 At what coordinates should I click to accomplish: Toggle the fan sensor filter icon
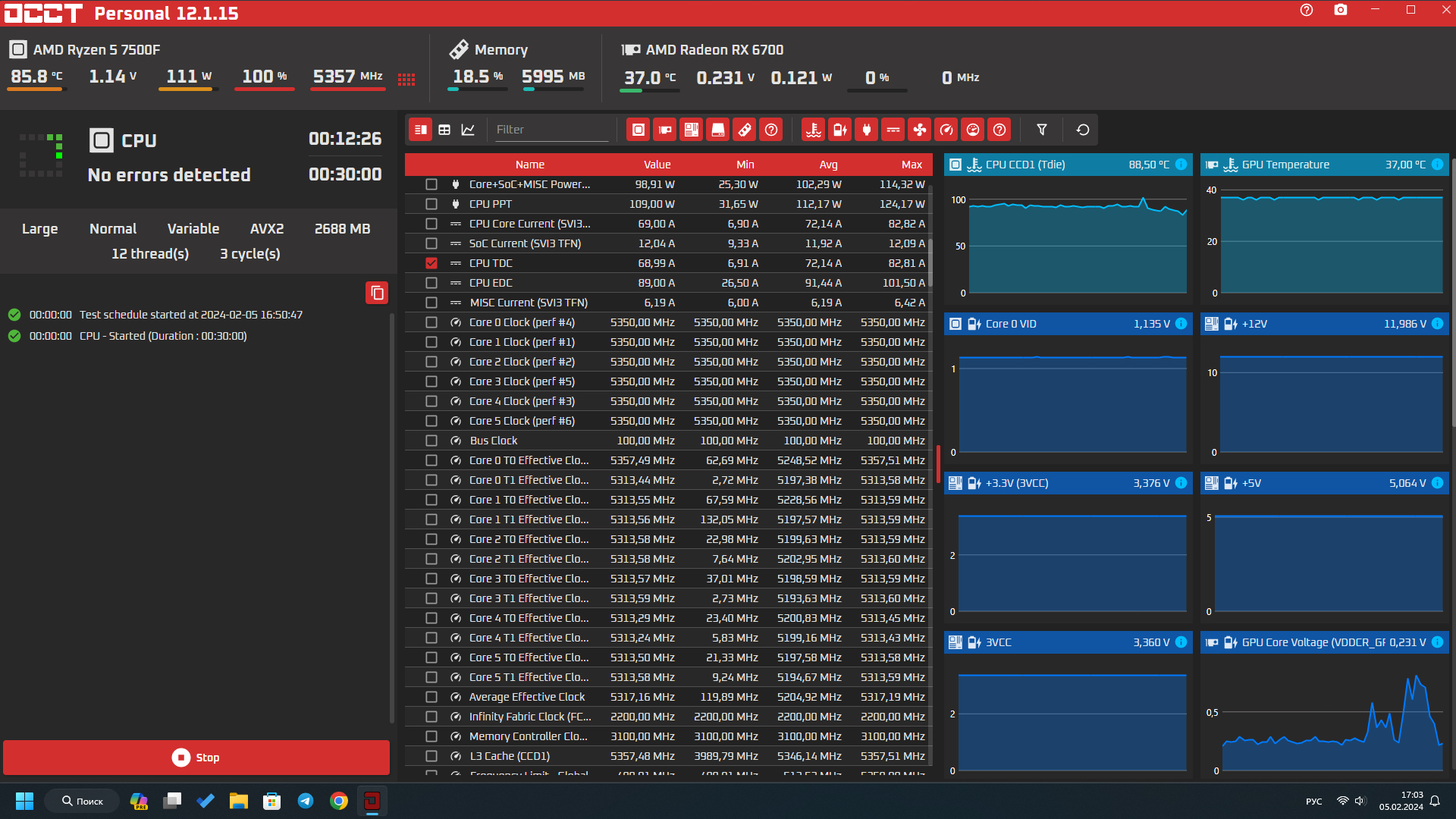point(920,130)
